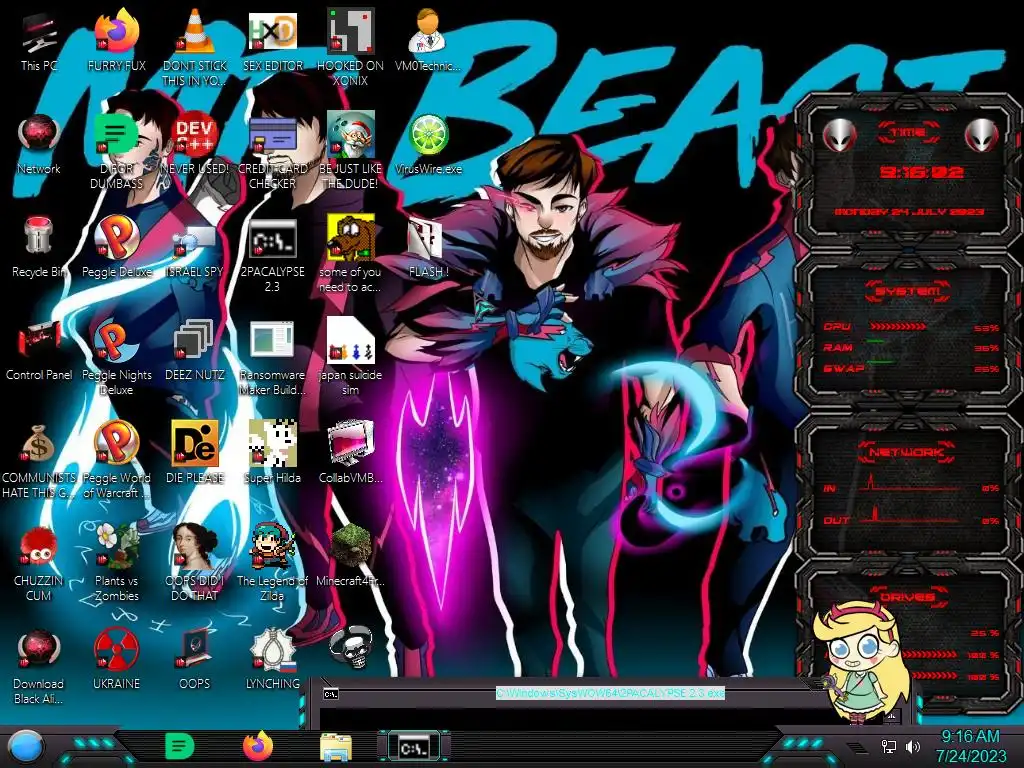Open File Explorer from the taskbar
Screen dimensions: 1024x768
336,747
